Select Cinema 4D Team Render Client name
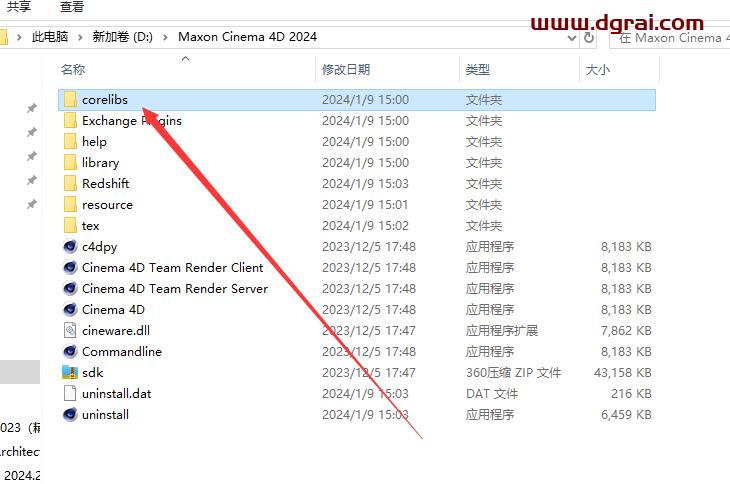Viewport: 730px width, 484px height. (173, 268)
